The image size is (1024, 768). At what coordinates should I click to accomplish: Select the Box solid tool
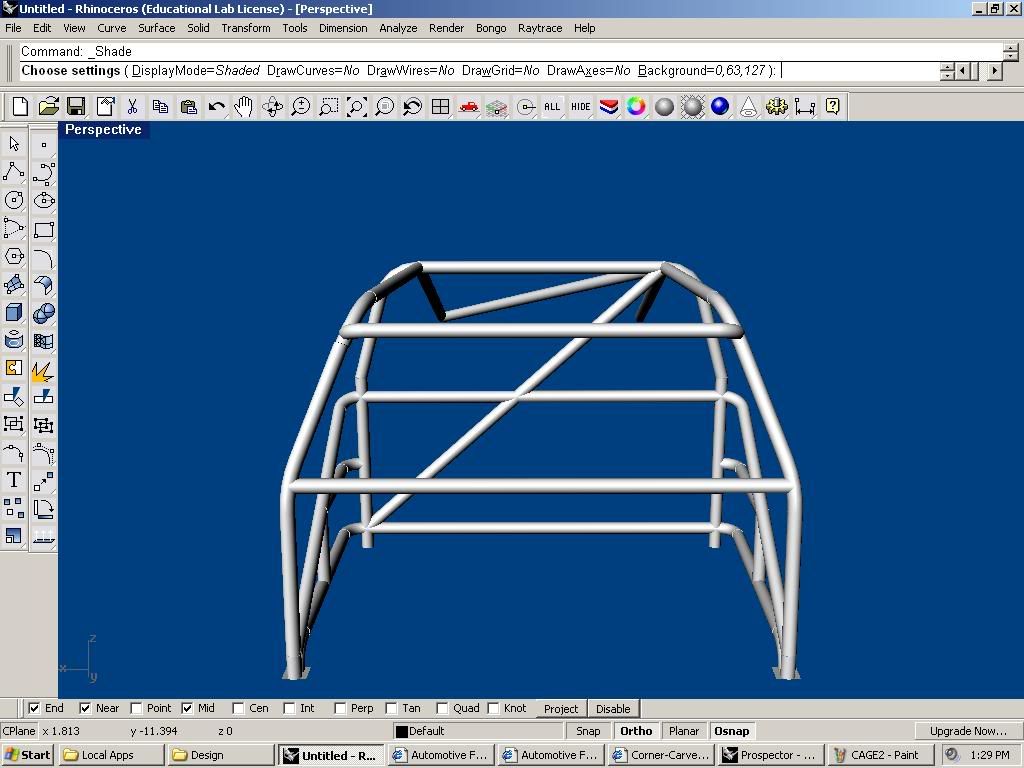point(14,313)
